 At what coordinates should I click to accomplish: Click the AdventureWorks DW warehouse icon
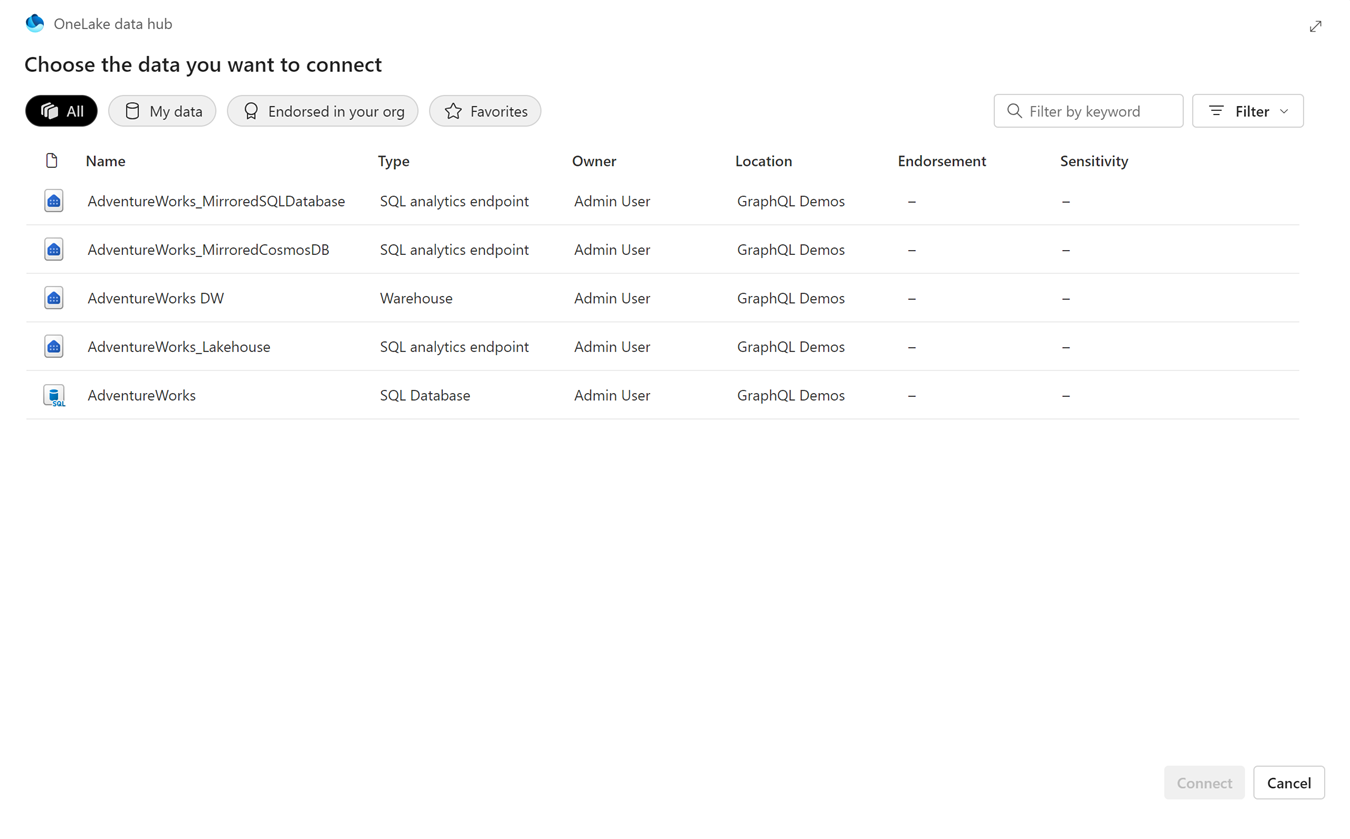(x=54, y=298)
